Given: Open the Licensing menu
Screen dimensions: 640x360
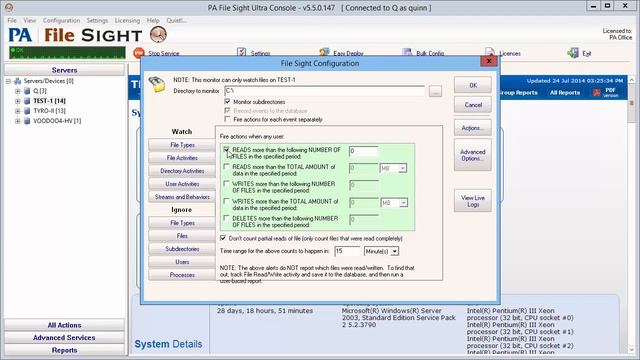Looking at the screenshot, I should point(127,20).
